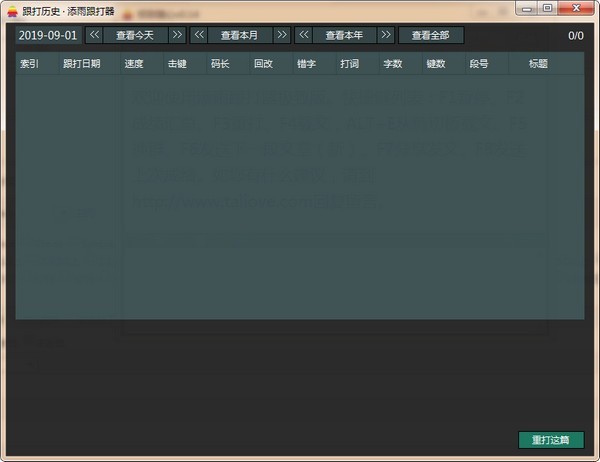Click the previous day arrow before 查看今天
The height and width of the screenshot is (462, 600).
pyautogui.click(x=94, y=35)
